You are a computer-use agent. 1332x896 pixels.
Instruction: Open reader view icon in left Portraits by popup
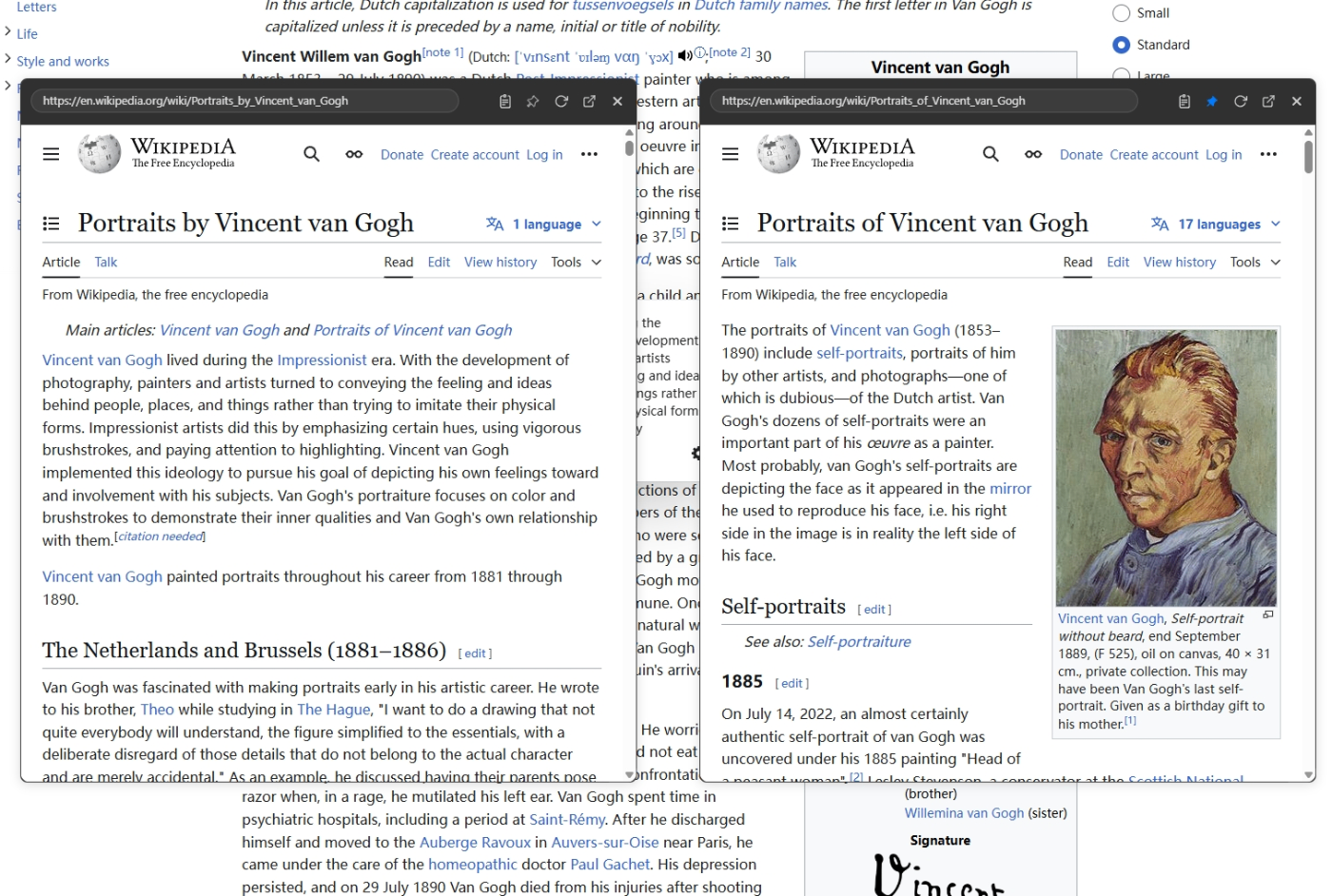[505, 101]
